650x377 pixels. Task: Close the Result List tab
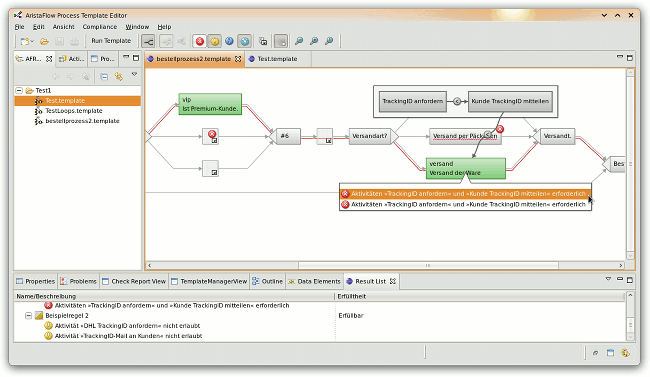(x=393, y=281)
